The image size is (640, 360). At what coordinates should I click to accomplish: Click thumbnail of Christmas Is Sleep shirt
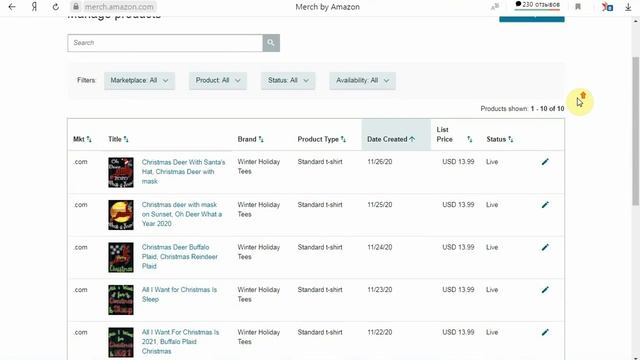[121, 300]
